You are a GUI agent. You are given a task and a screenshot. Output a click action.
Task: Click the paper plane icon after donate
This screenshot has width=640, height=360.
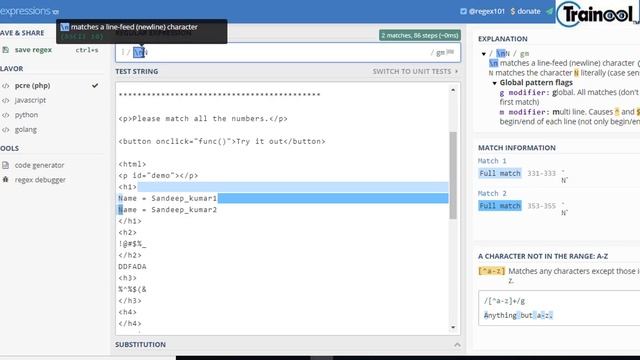pyautogui.click(x=549, y=11)
